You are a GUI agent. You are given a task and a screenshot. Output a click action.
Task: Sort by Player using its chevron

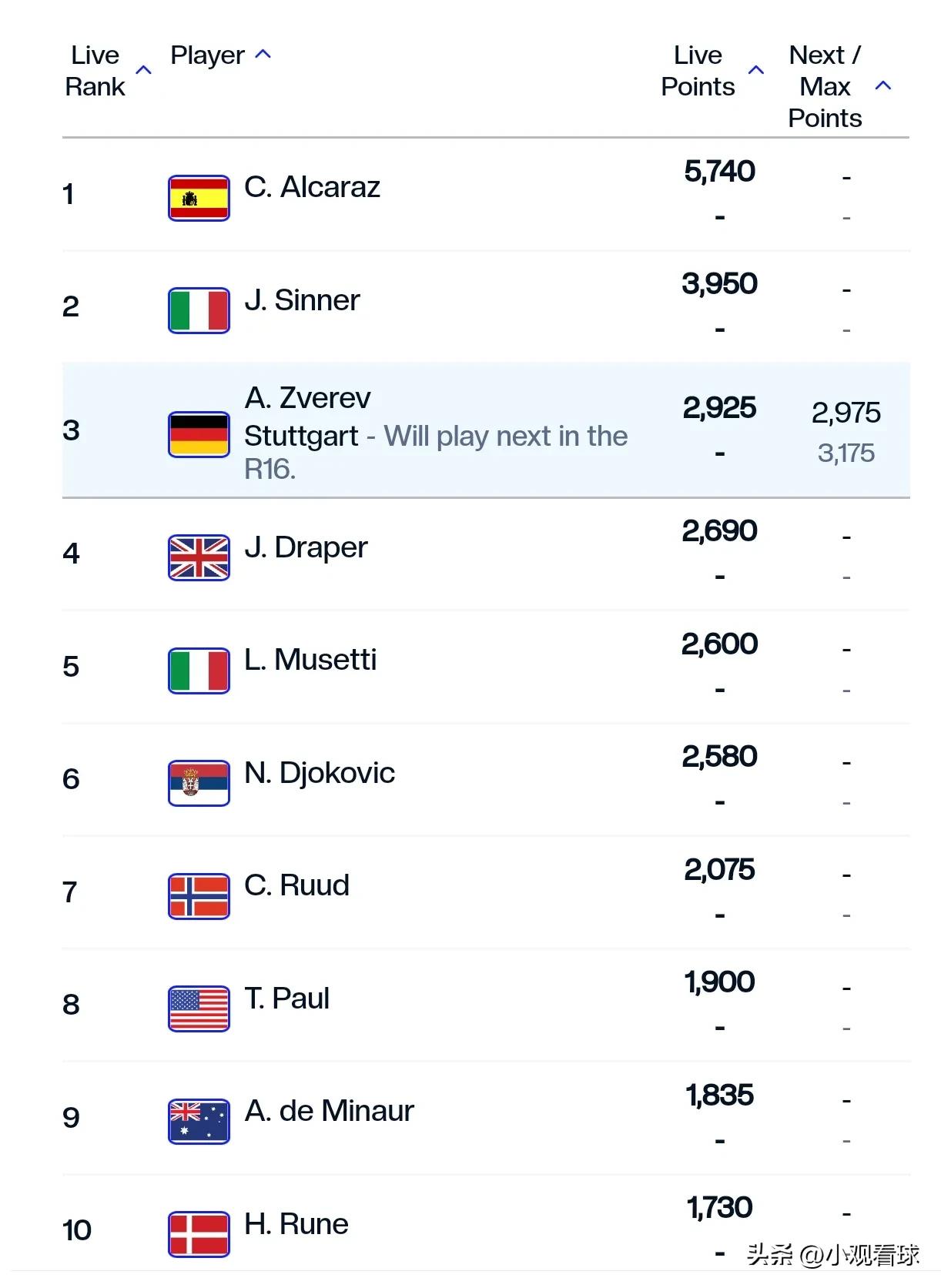[263, 54]
